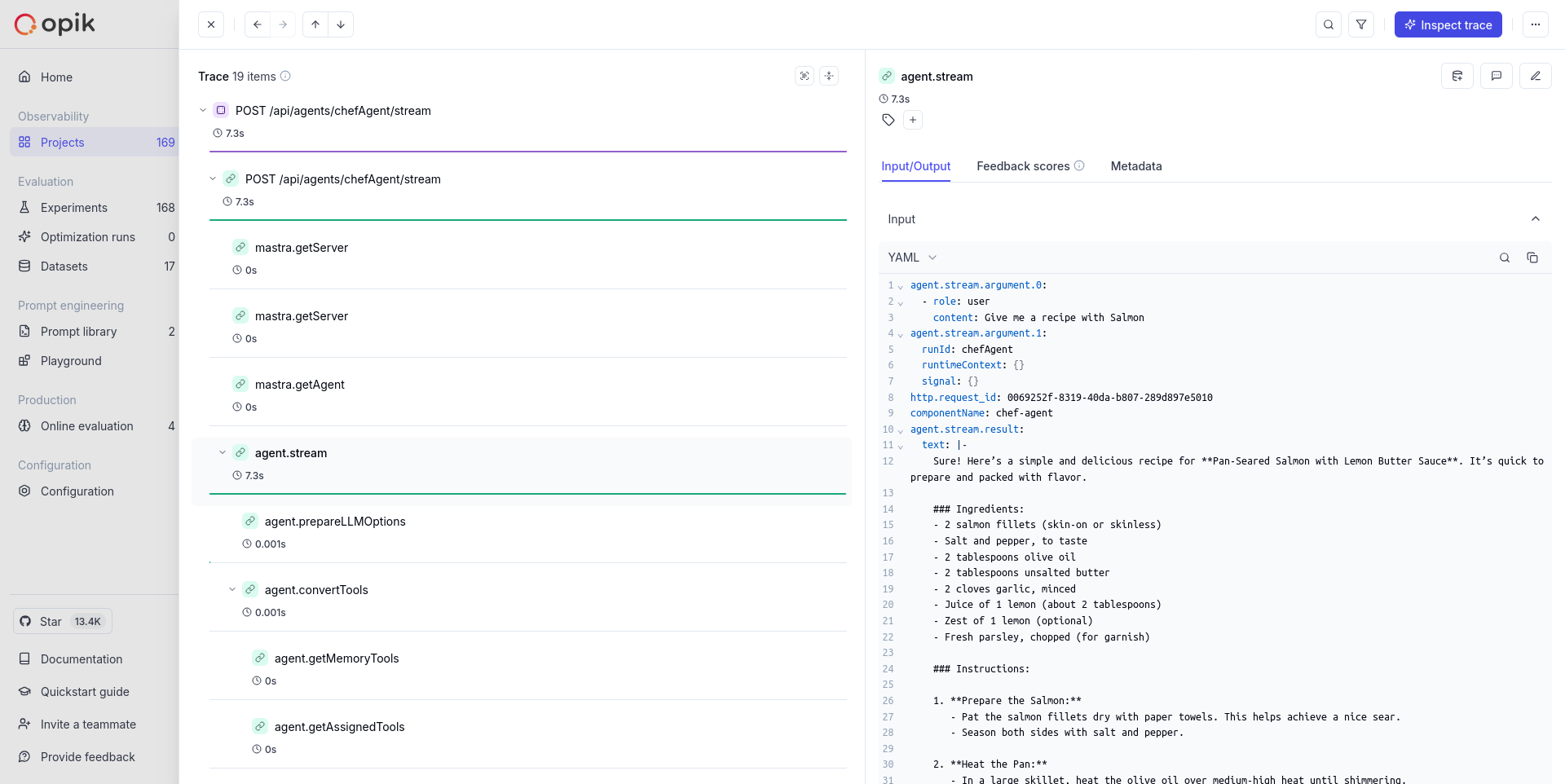The width and height of the screenshot is (1565, 784).
Task: Open the filter icon in the top toolbar
Action: (1361, 24)
